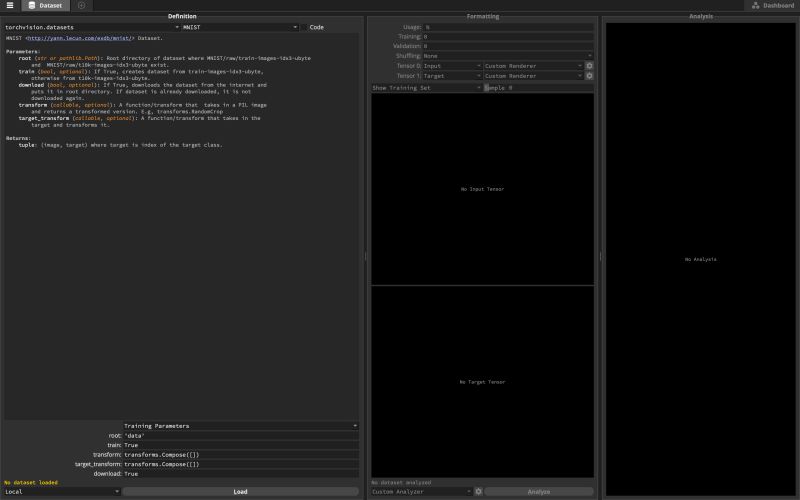Click the Training count field
The image size is (800, 500).
[508, 37]
